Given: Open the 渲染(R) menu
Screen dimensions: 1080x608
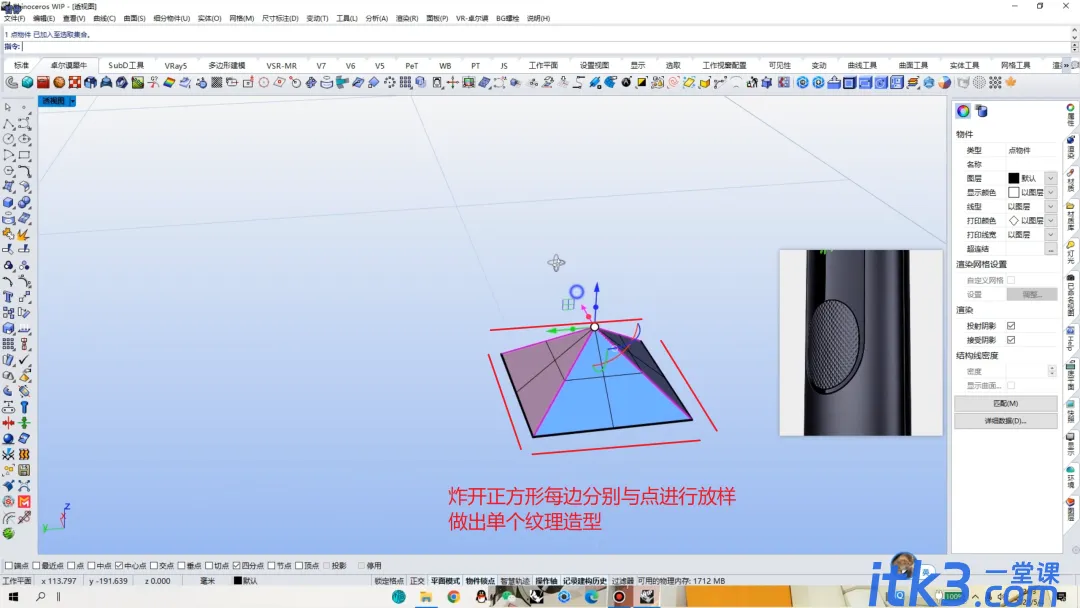Looking at the screenshot, I should 406,19.
